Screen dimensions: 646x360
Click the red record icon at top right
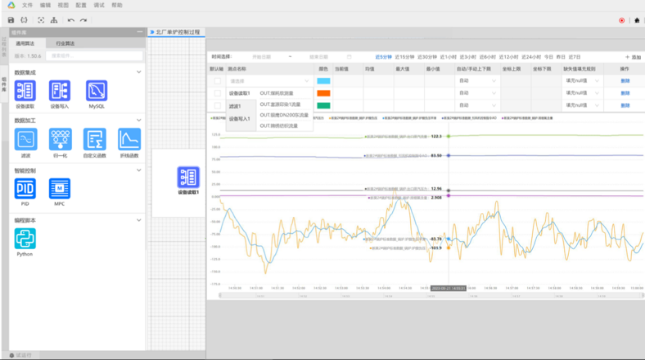click(622, 20)
